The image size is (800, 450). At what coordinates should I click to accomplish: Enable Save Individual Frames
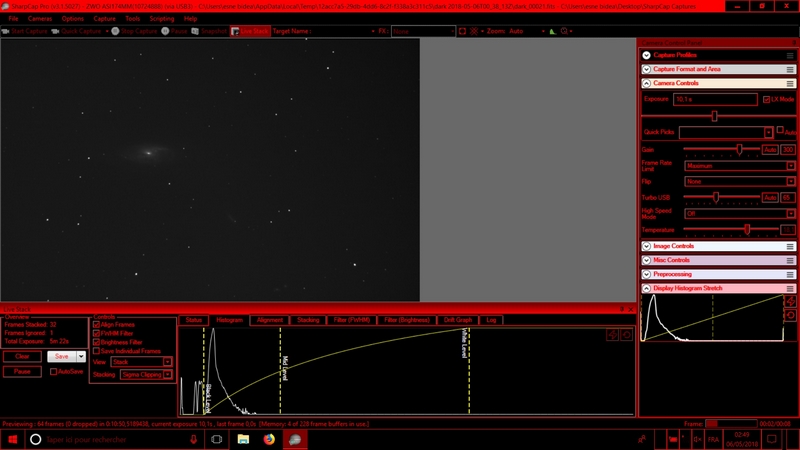[96, 351]
